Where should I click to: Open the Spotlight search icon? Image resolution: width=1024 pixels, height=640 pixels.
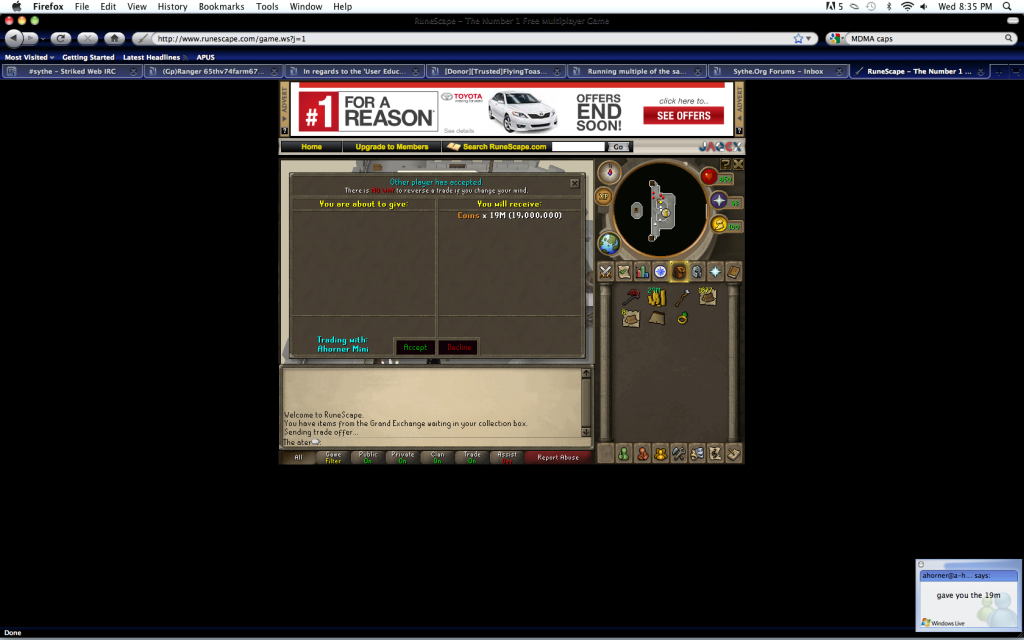(1007, 7)
